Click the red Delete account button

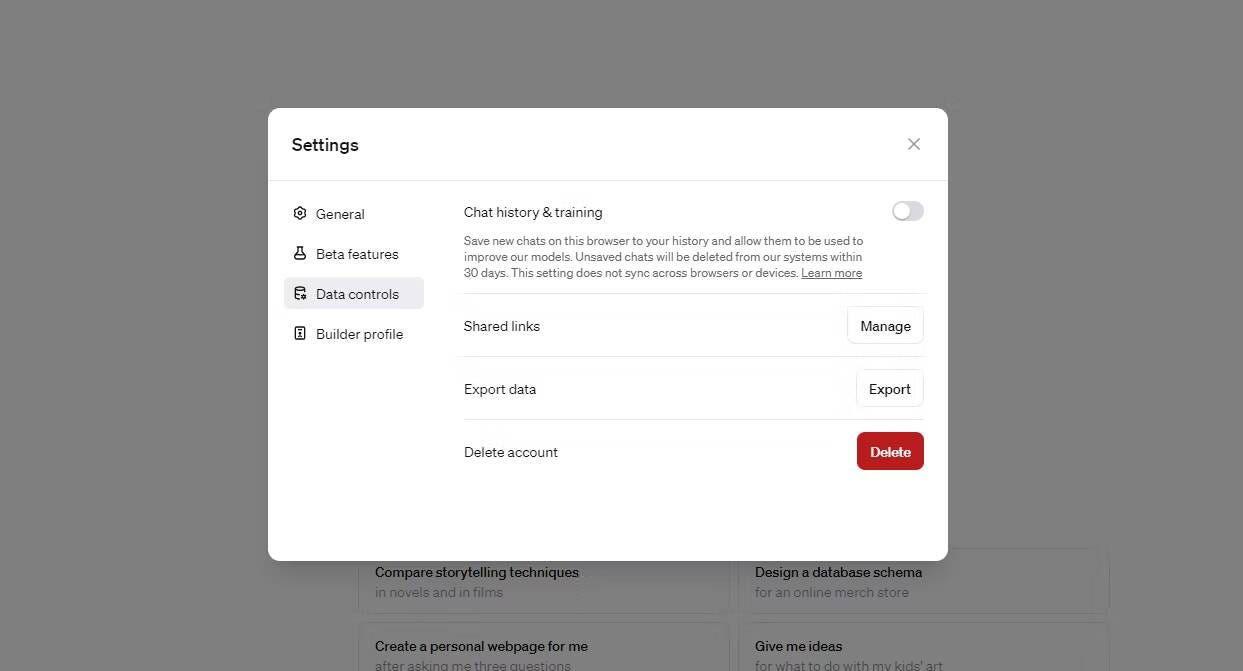(889, 452)
